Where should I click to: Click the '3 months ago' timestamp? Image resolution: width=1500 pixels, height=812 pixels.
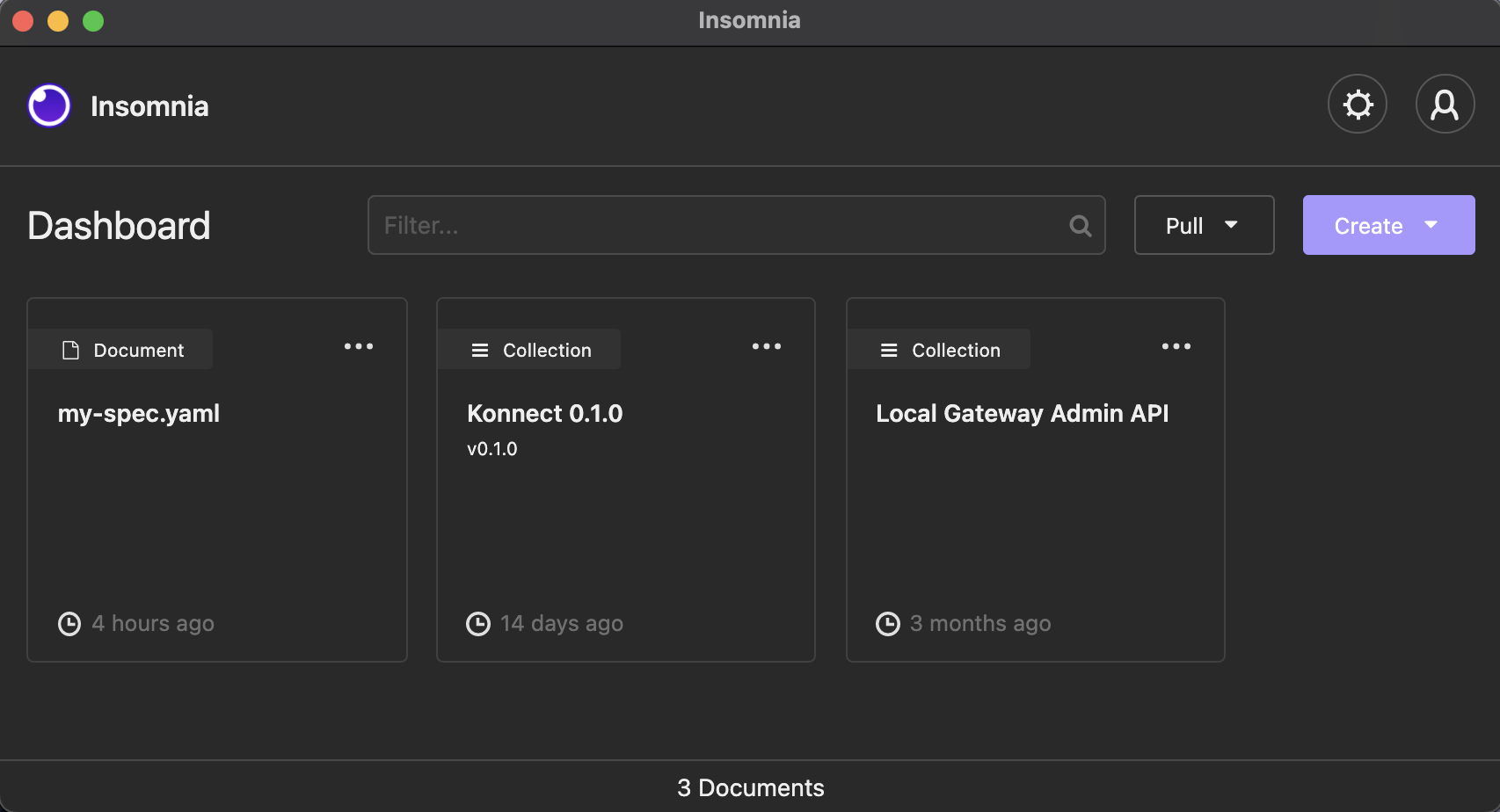(x=980, y=623)
